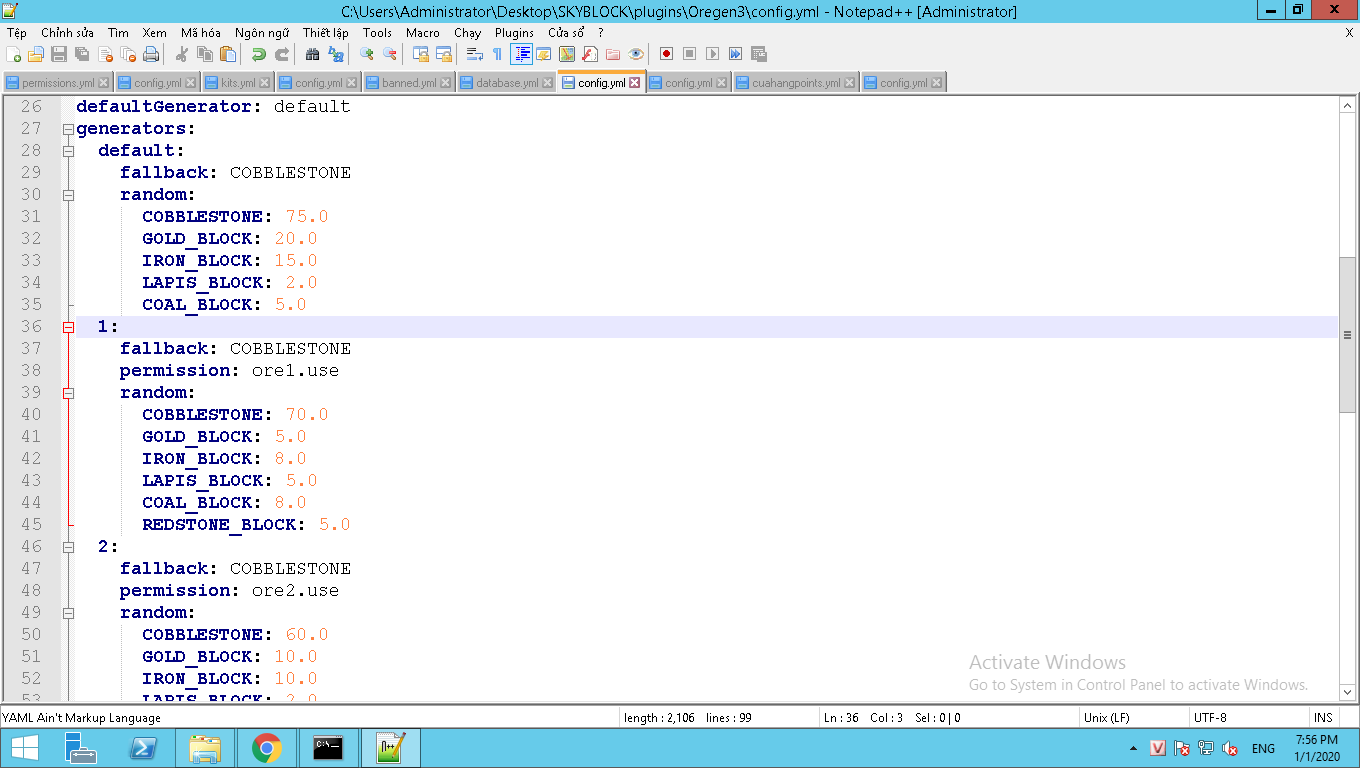Collapse the 'generators:' fold marker

click(68, 129)
